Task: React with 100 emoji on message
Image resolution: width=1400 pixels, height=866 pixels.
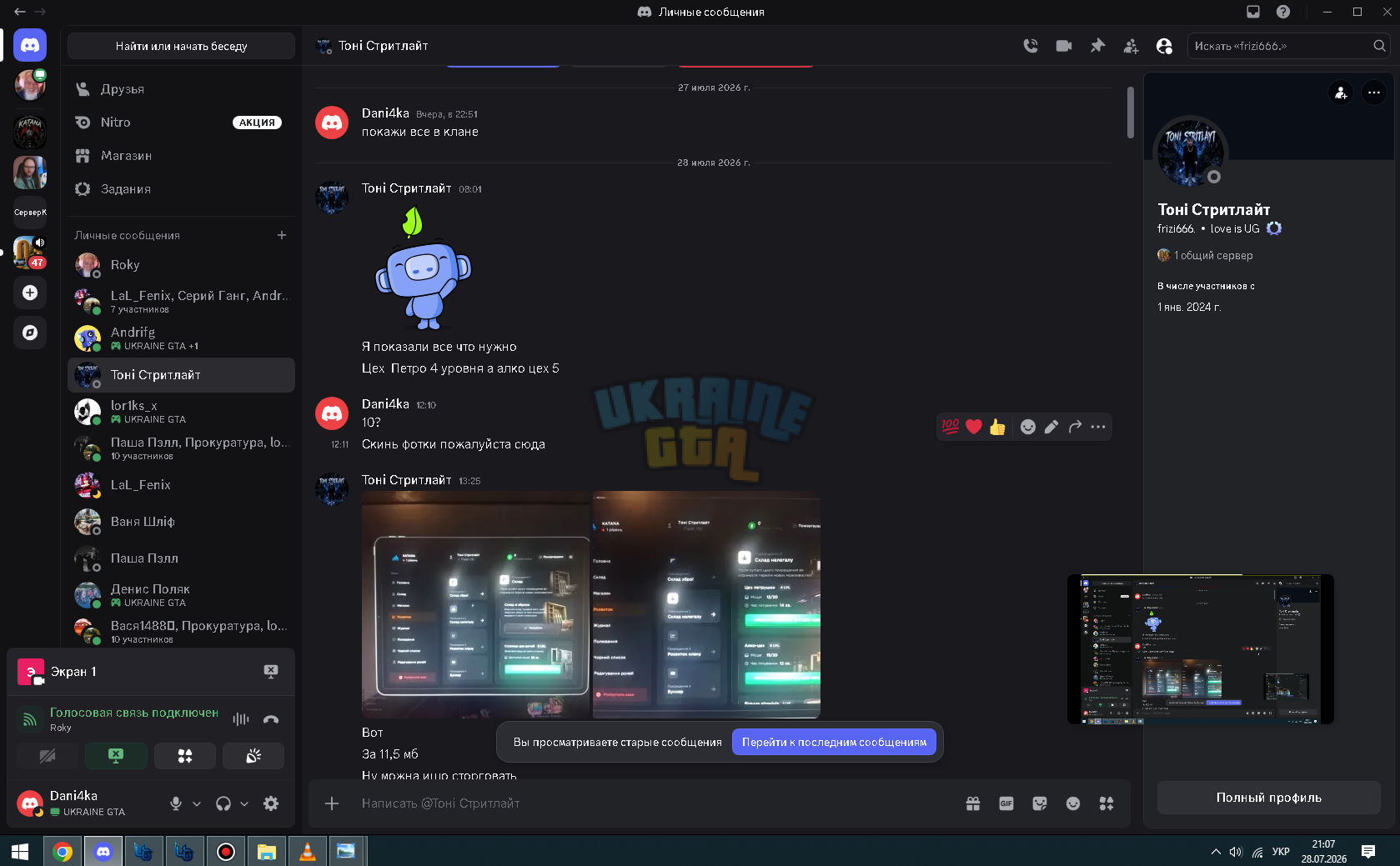Action: 951,427
